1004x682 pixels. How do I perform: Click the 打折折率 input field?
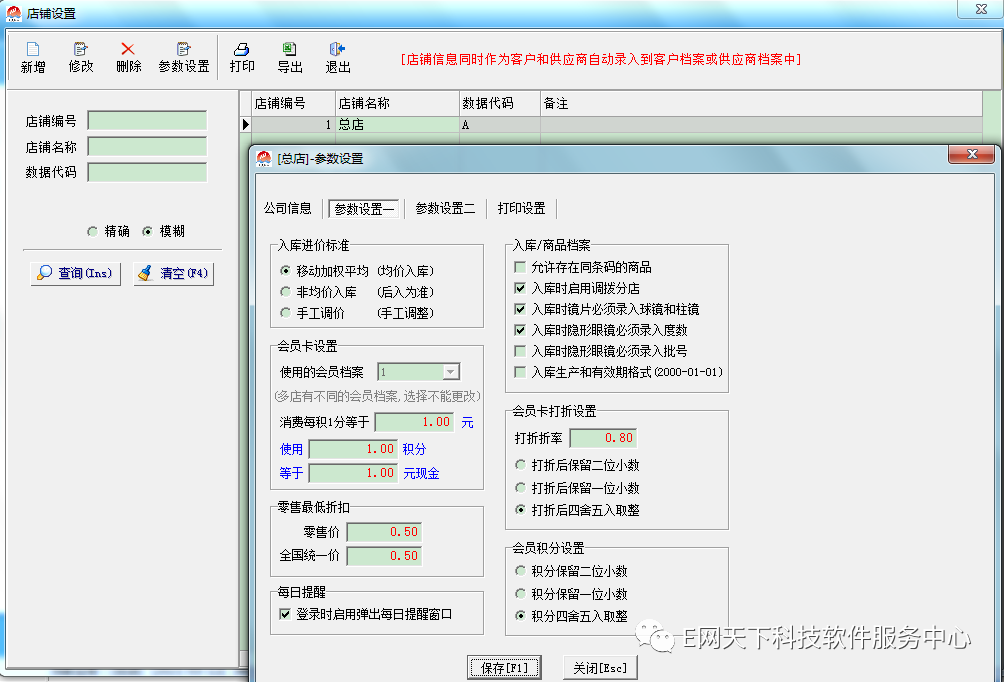tap(602, 438)
